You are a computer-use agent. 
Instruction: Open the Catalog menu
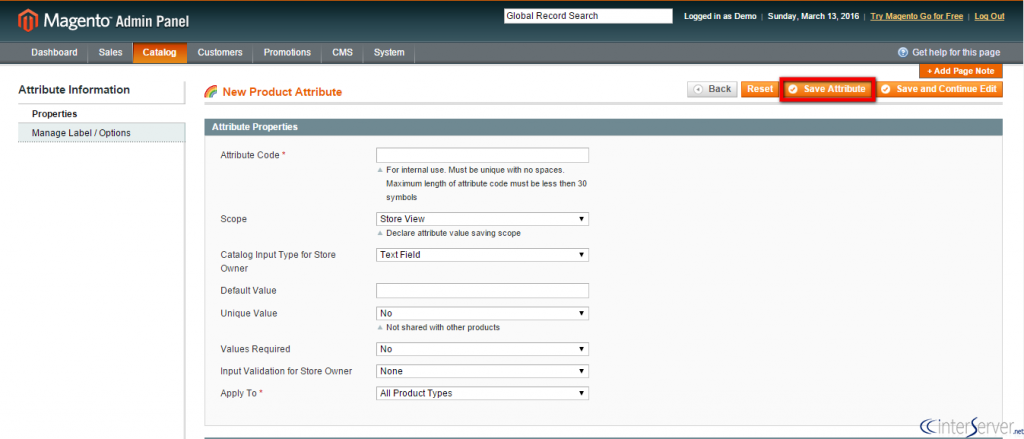(x=159, y=52)
